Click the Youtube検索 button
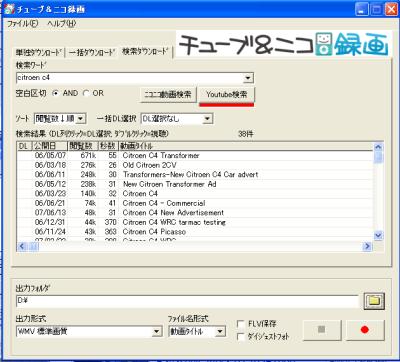The height and width of the screenshot is (362, 400). [227, 95]
